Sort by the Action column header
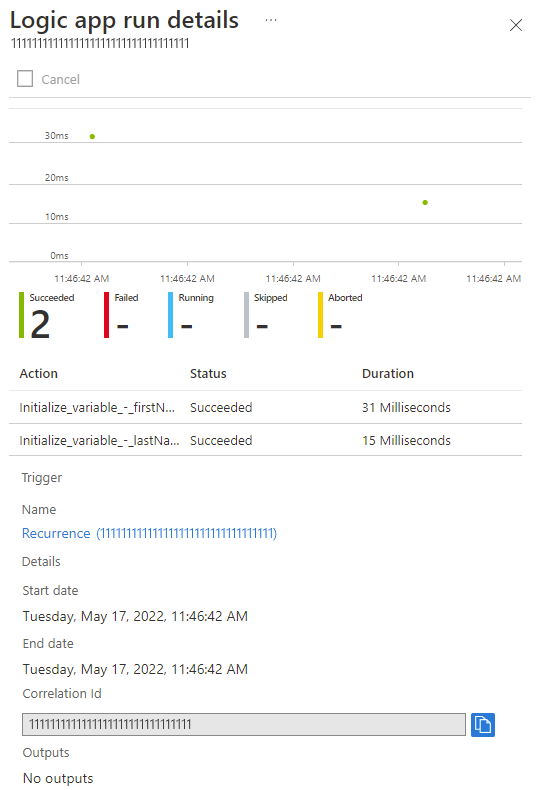550x790 pixels. click(39, 373)
